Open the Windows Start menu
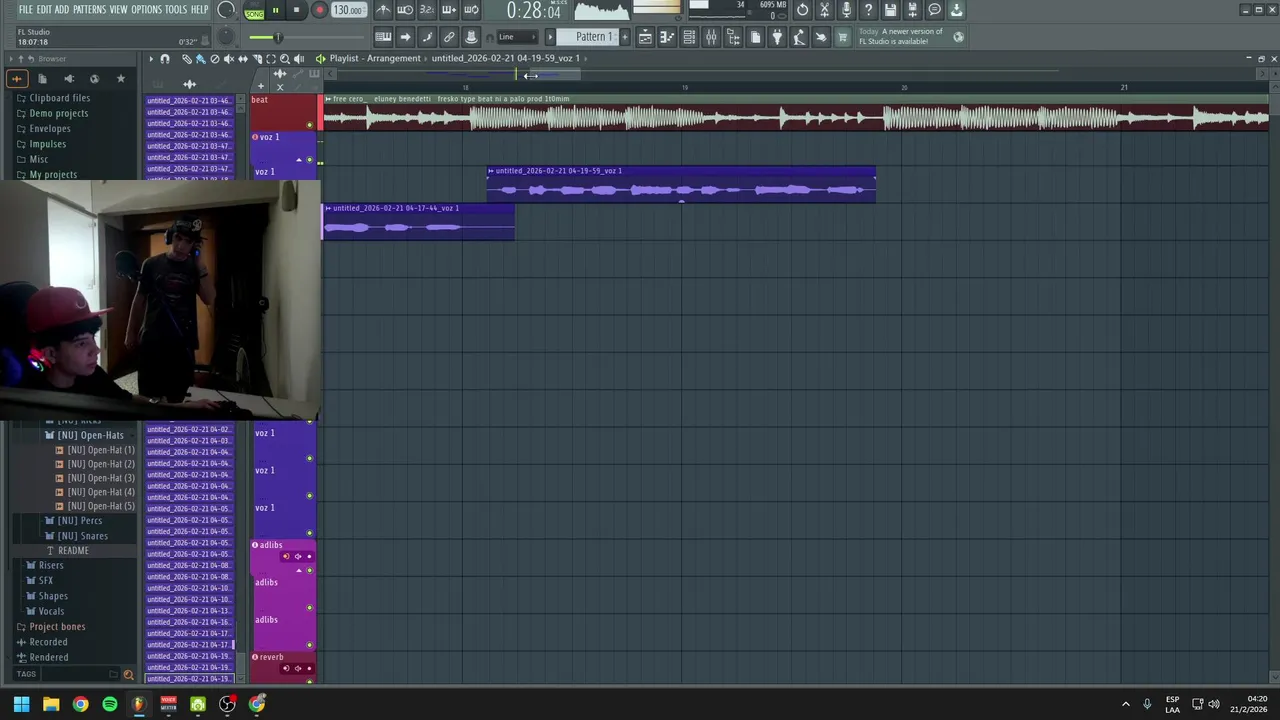Screen dimensions: 1280x720 coord(21,704)
